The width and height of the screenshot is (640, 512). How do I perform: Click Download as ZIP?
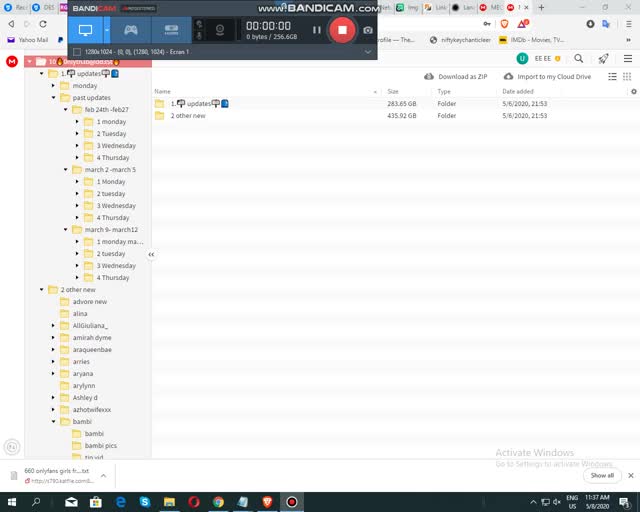pos(456,76)
